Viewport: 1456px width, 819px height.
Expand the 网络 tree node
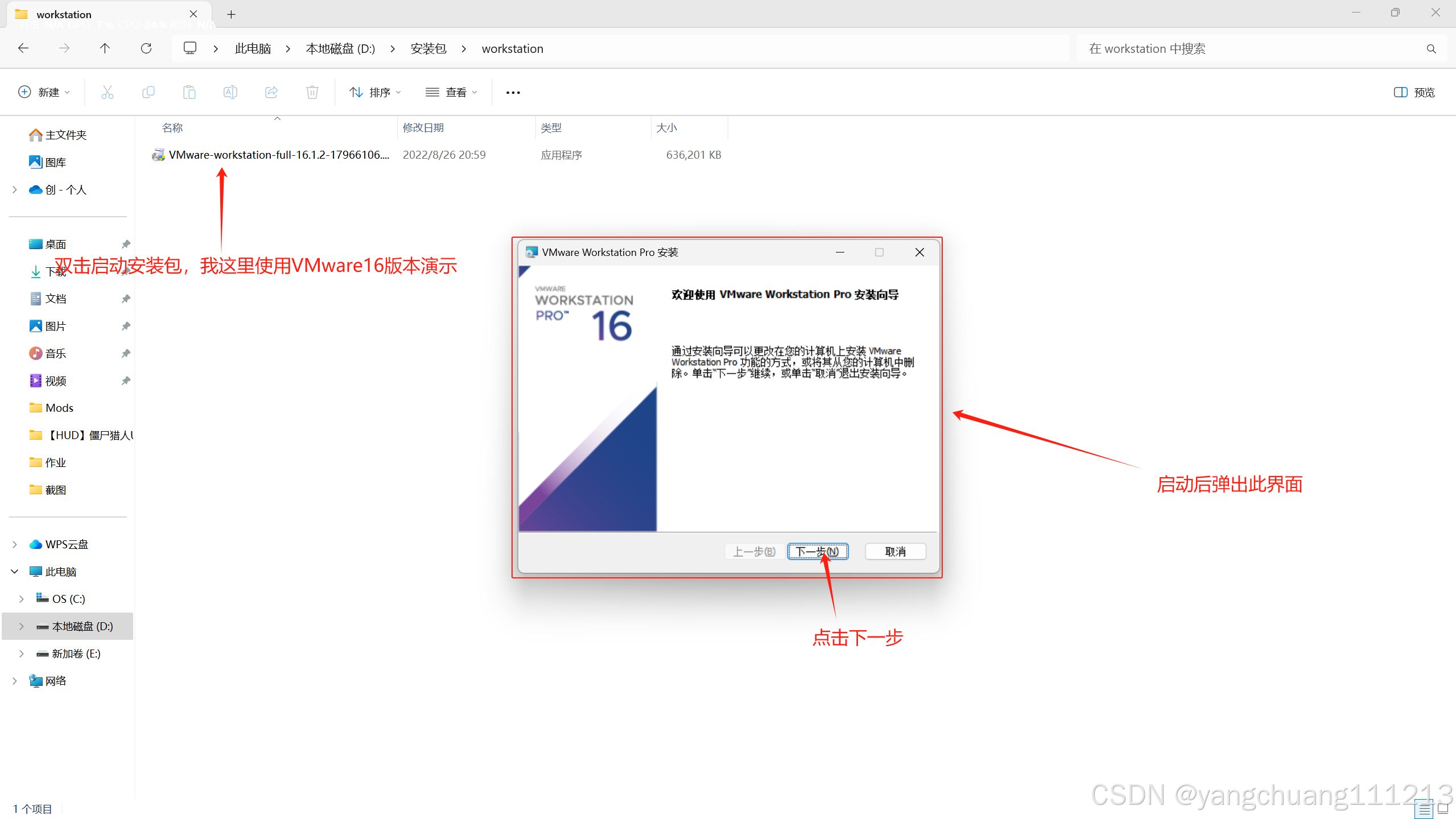point(15,681)
